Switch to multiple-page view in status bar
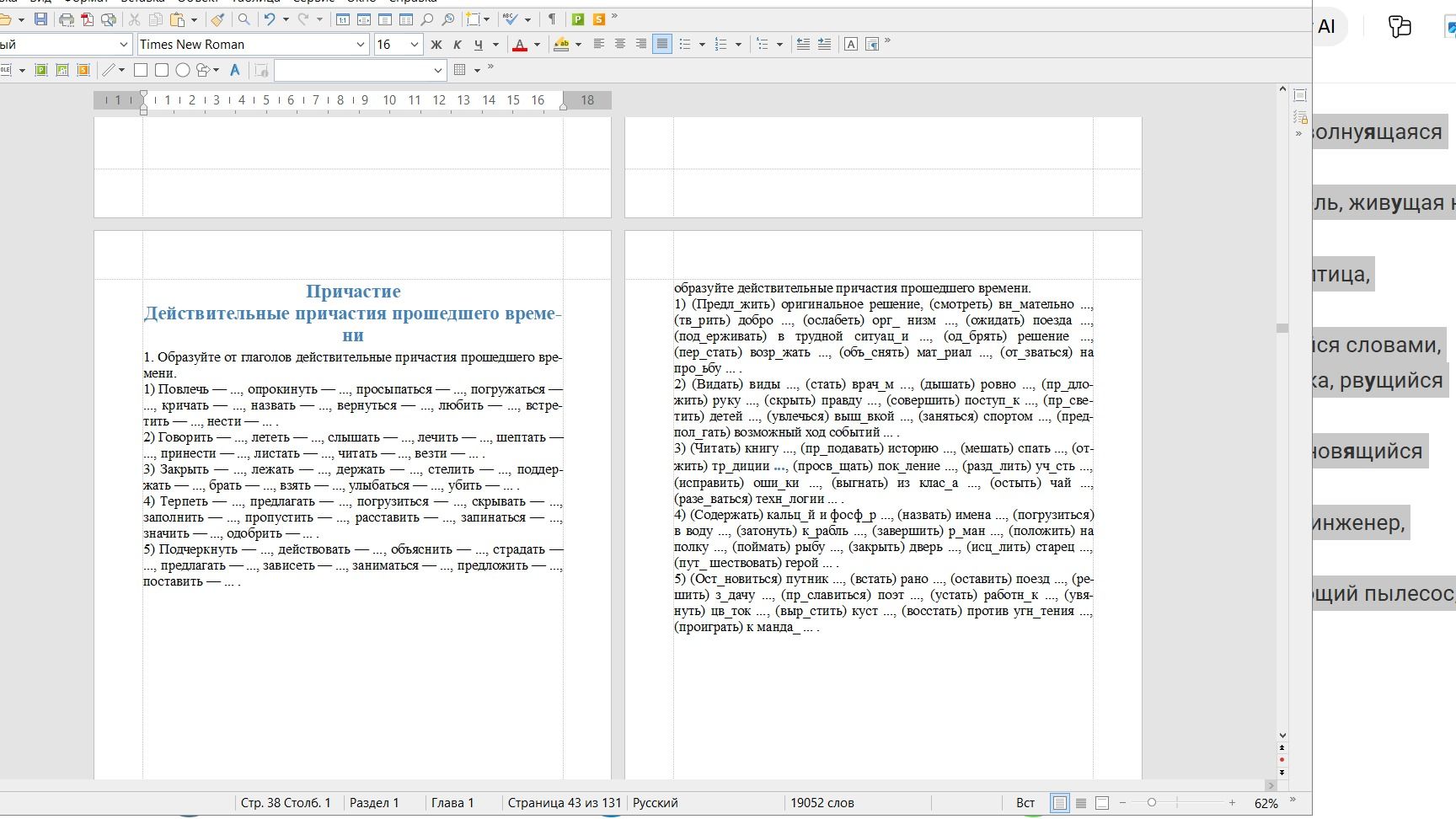1456x819 pixels. point(1081,803)
